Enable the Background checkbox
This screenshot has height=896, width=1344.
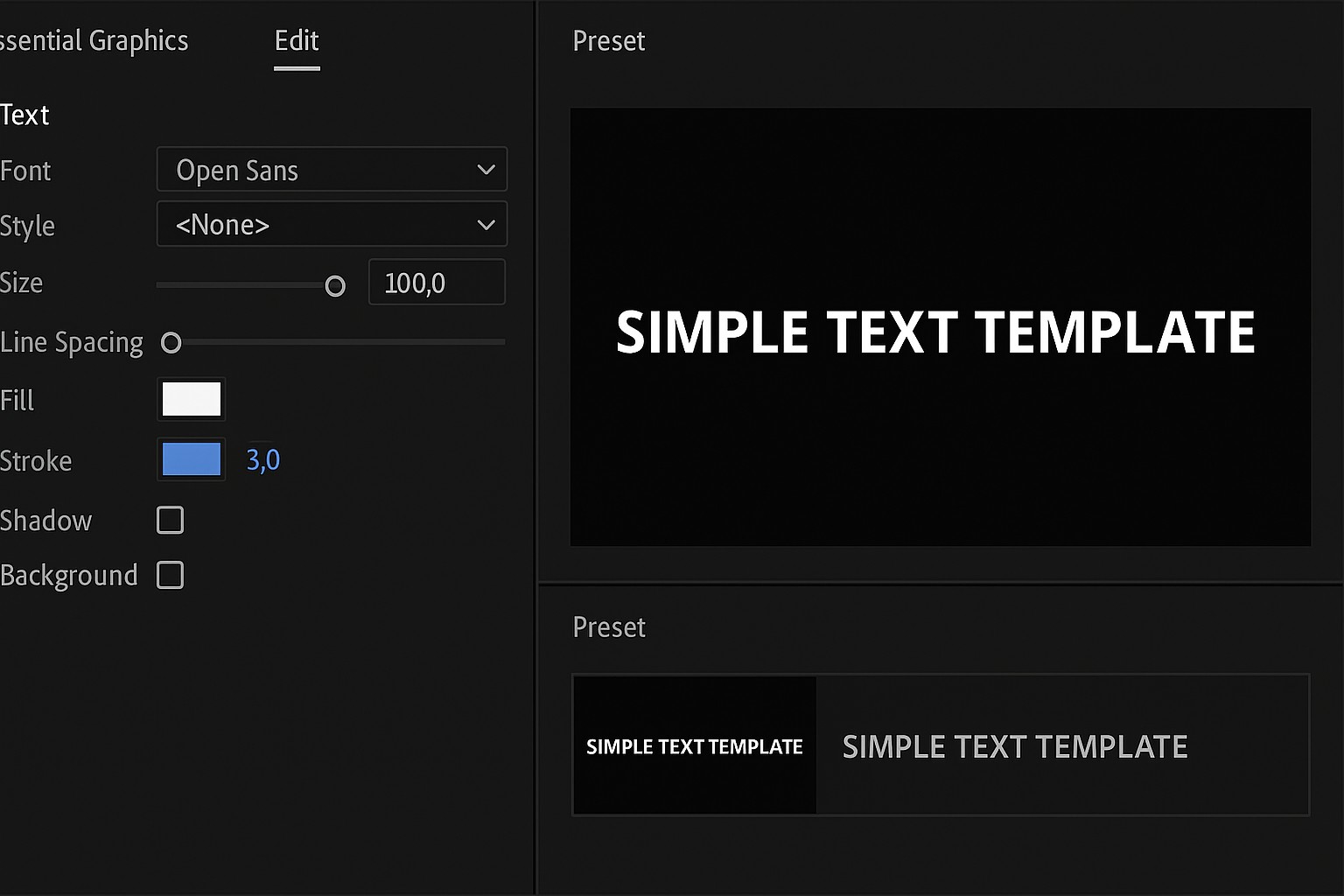point(170,575)
